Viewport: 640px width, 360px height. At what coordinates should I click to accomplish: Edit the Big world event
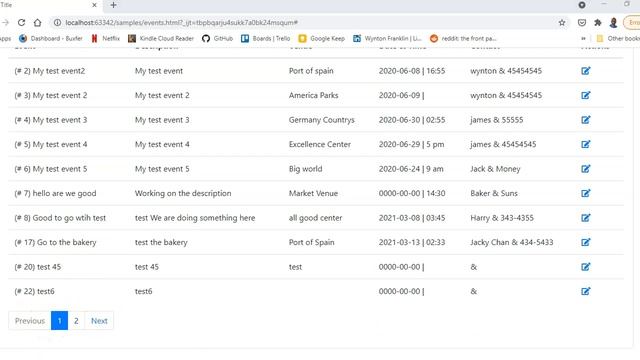[586, 169]
